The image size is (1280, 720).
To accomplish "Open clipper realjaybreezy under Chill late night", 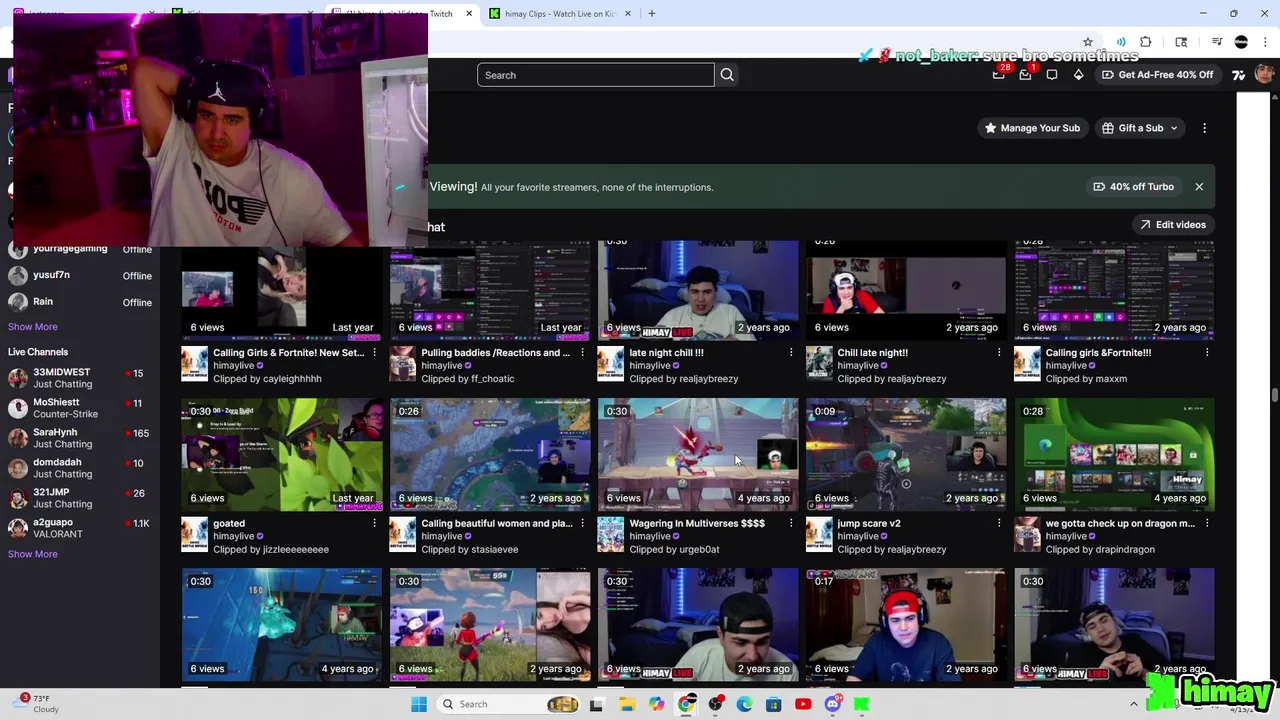I will [892, 379].
